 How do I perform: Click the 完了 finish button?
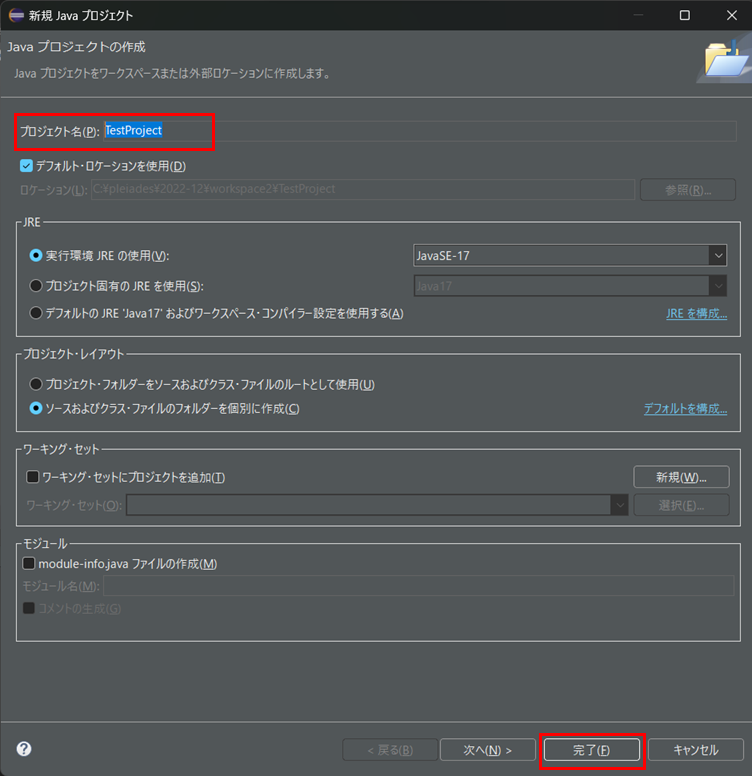tap(591, 750)
